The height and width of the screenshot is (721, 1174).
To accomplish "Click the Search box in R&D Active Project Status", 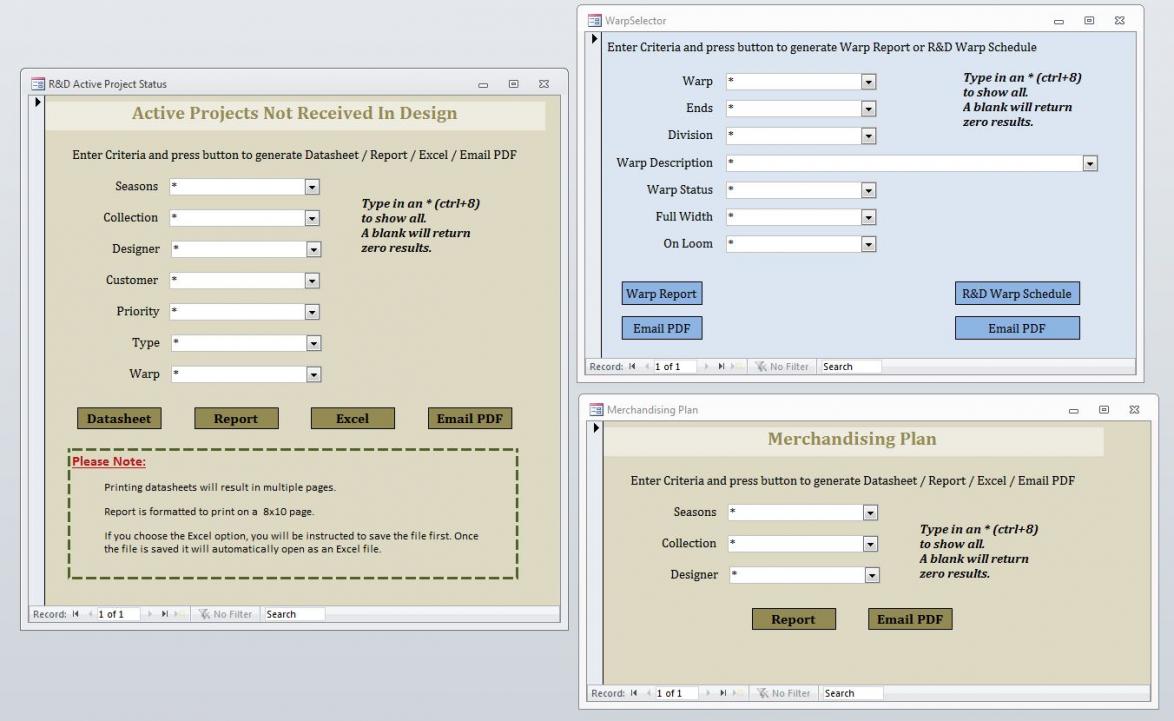I will click(x=294, y=614).
